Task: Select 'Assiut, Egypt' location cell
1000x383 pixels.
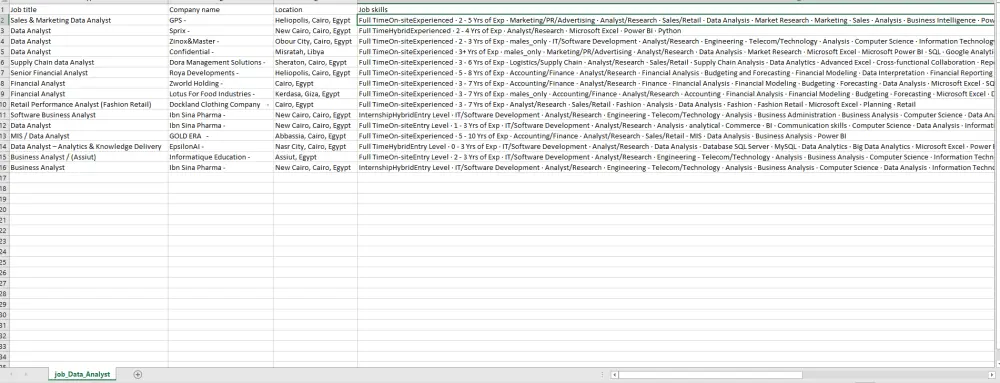Action: pyautogui.click(x=315, y=157)
